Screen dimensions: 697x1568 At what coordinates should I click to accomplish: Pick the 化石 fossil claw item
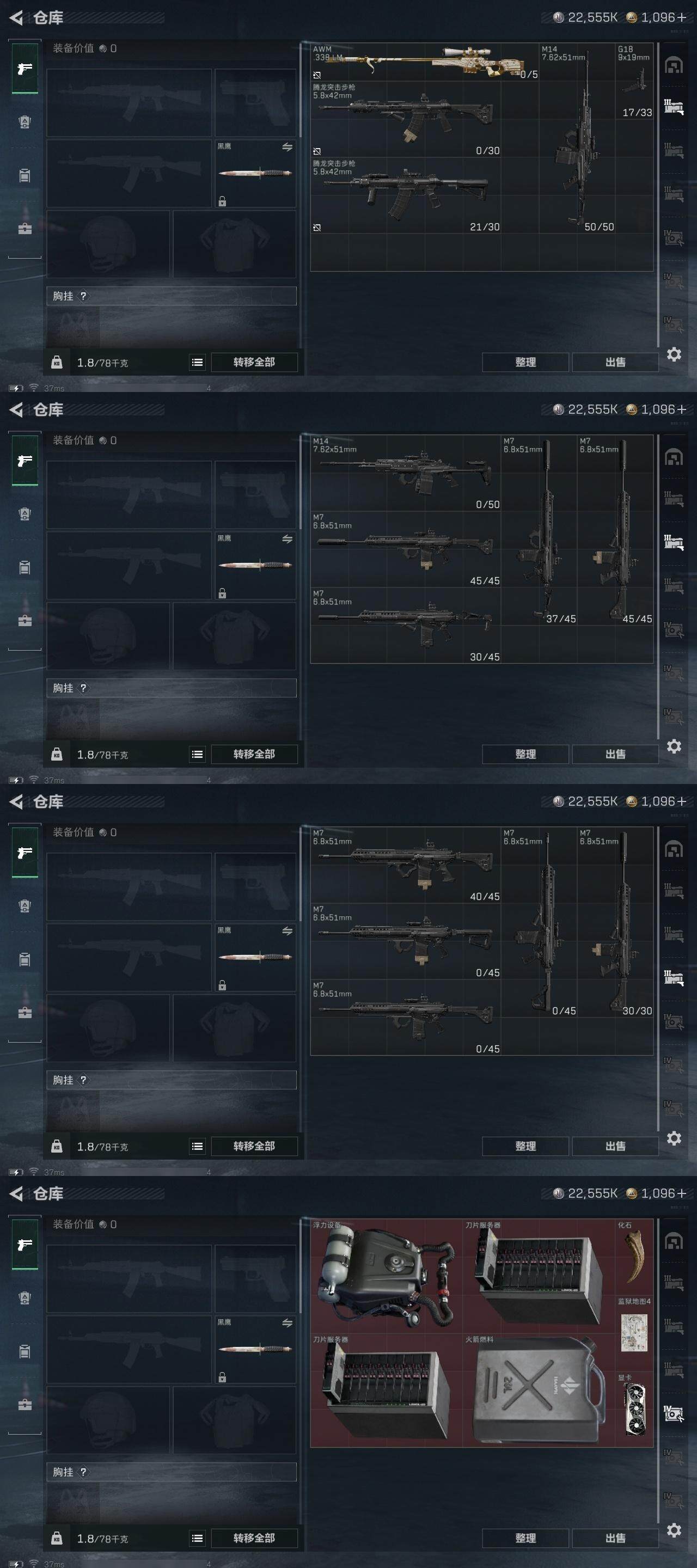tap(634, 1257)
